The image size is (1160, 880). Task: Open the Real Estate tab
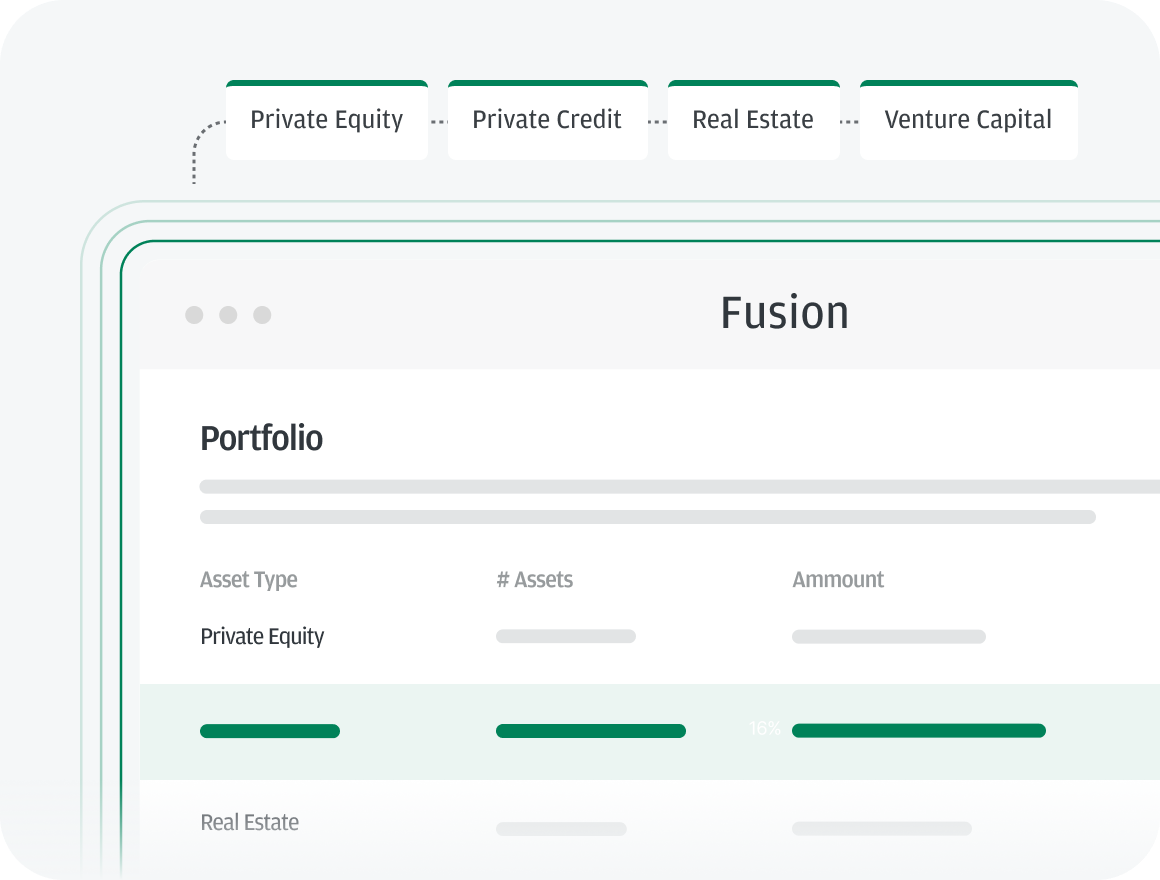click(753, 120)
